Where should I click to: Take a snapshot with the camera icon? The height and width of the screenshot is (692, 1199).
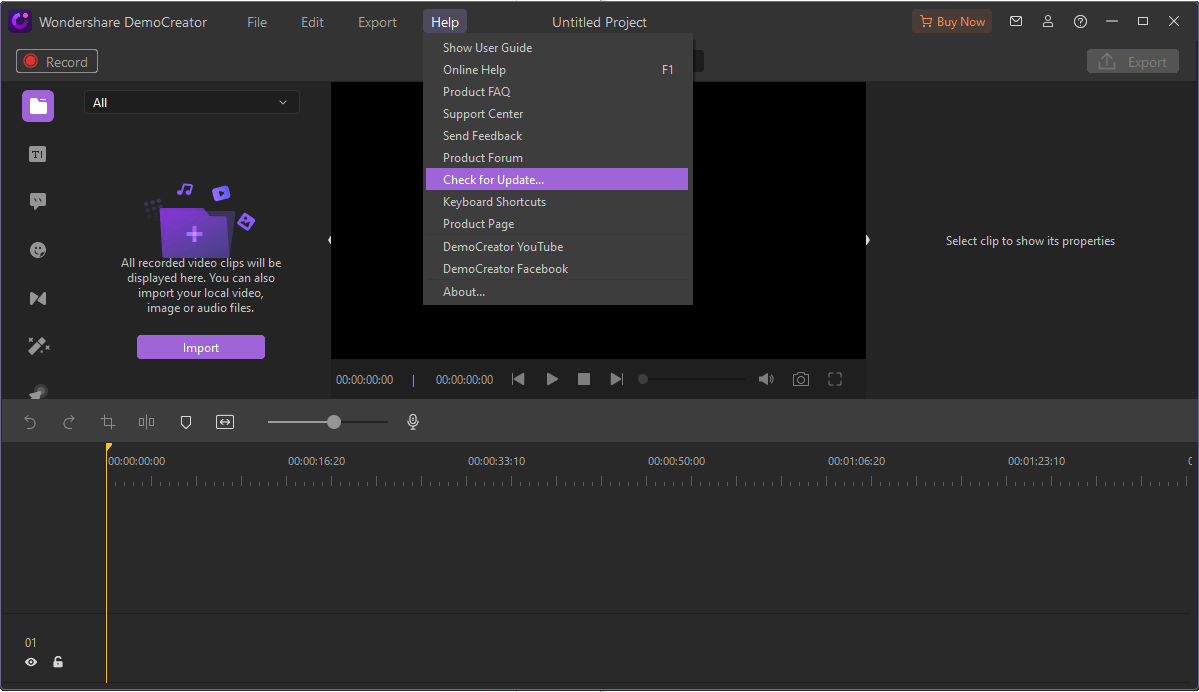pyautogui.click(x=800, y=380)
